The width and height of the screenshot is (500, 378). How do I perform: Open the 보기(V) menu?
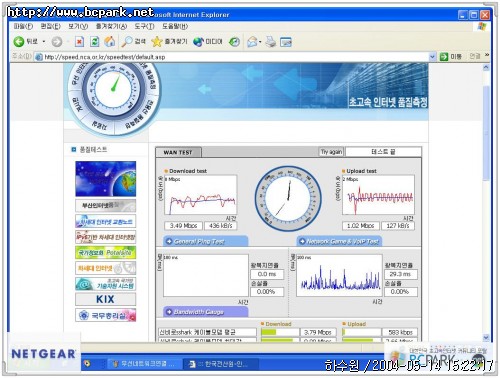(78, 26)
